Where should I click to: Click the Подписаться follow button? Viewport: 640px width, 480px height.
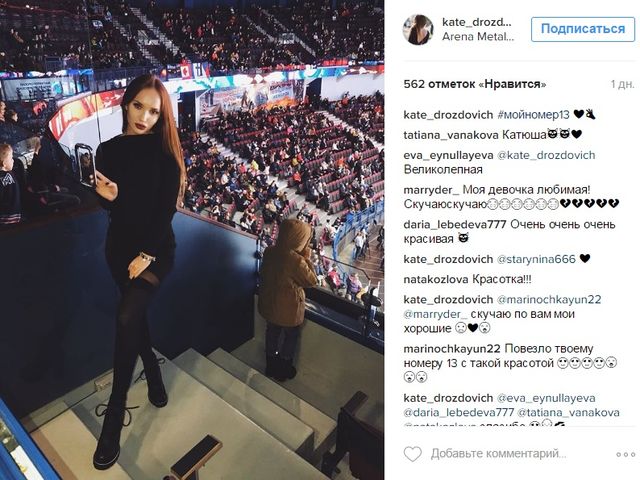pos(583,29)
